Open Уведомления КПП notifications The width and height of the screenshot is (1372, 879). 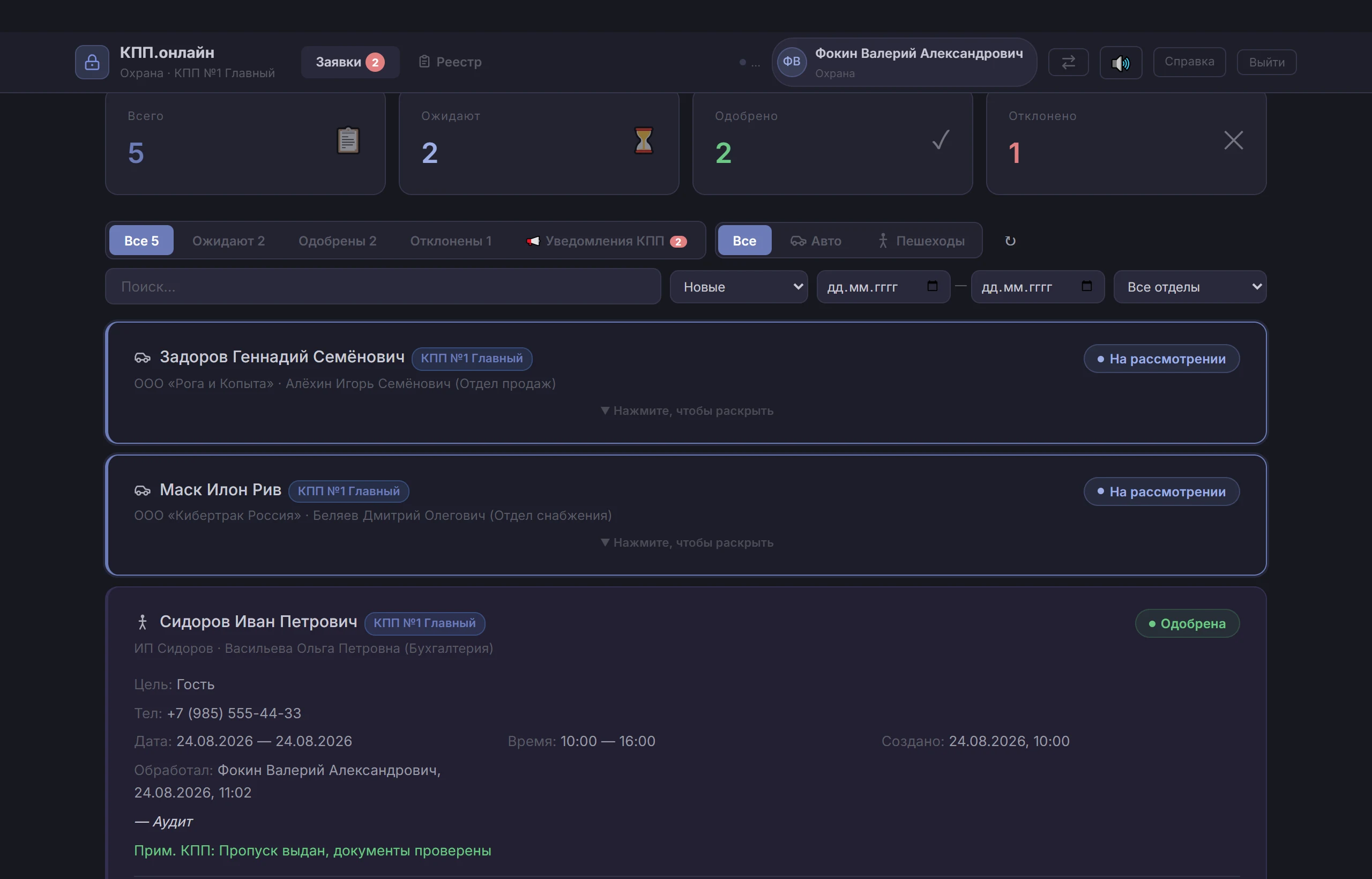[x=606, y=240]
